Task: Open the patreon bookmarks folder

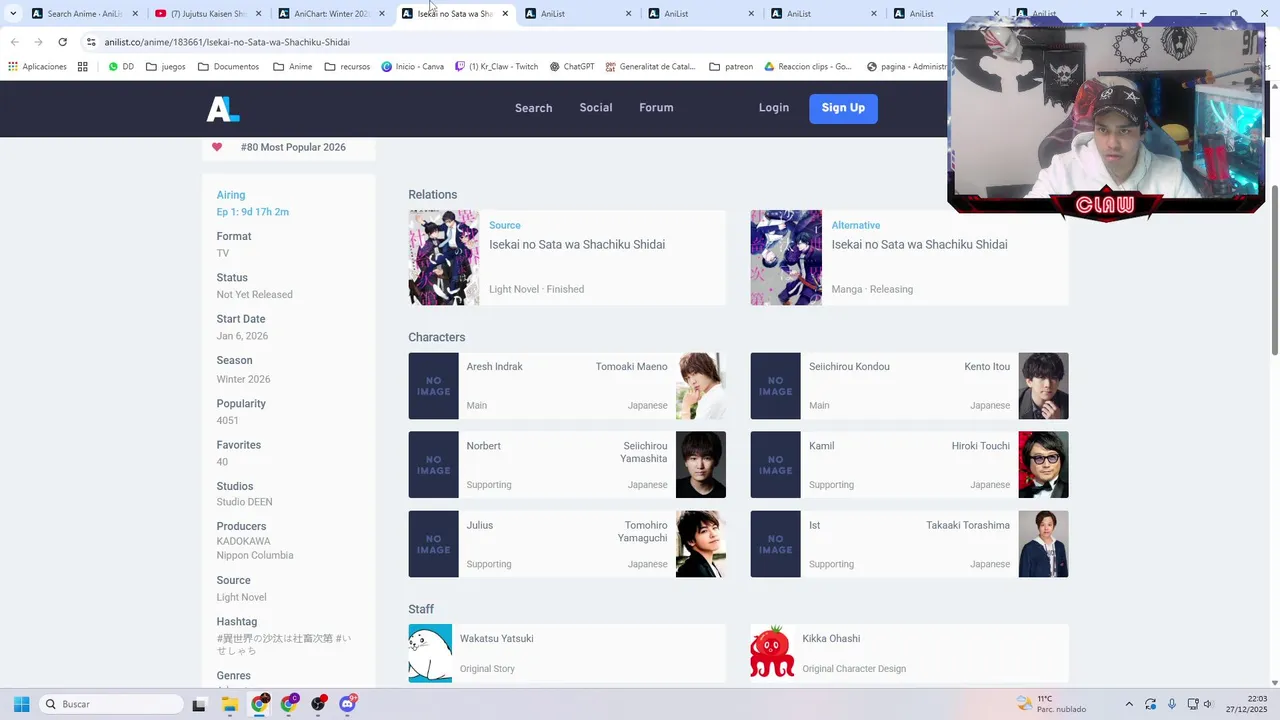Action: (x=731, y=67)
